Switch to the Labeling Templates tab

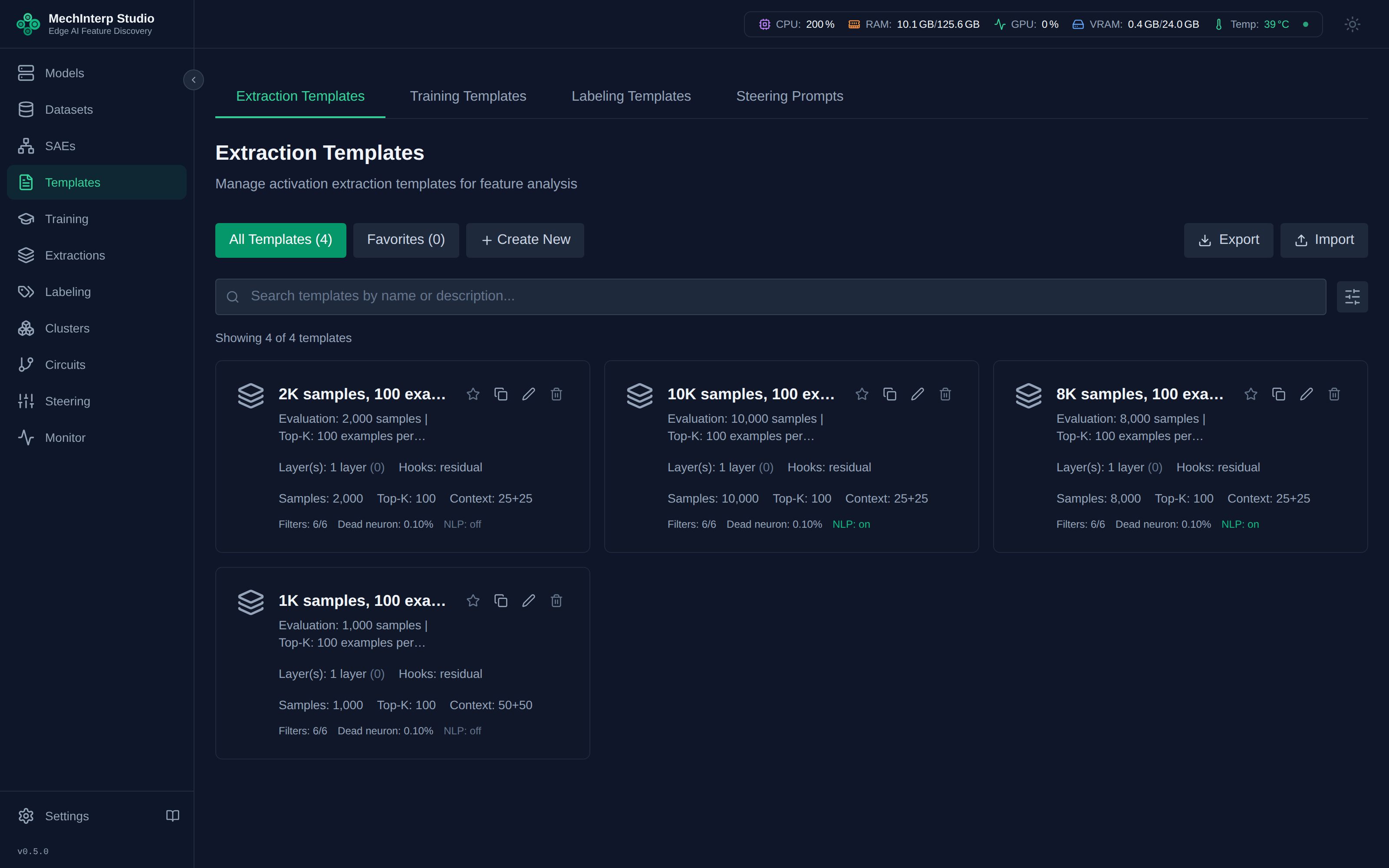click(631, 96)
